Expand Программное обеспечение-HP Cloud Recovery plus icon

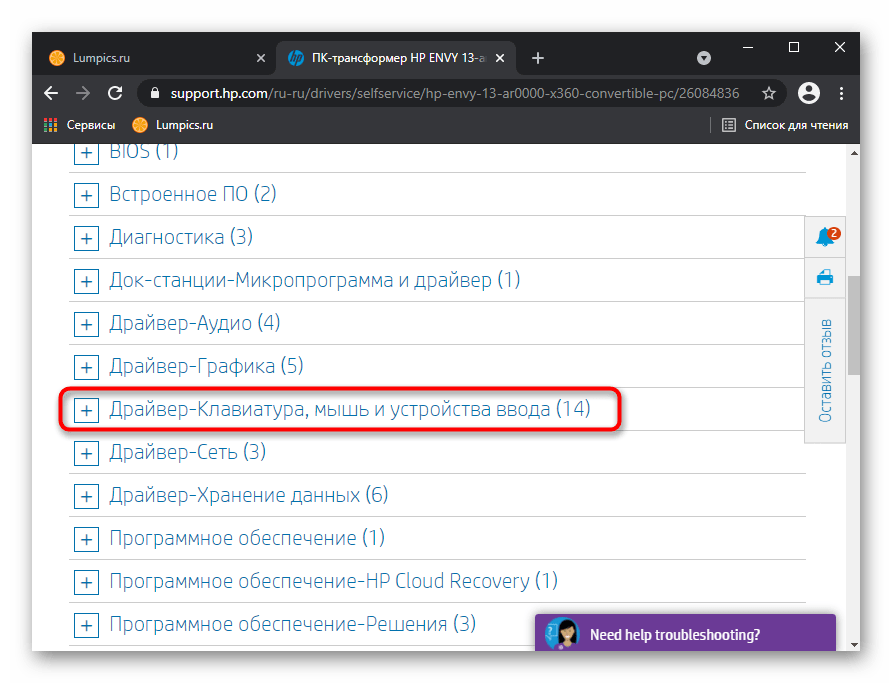point(86,582)
